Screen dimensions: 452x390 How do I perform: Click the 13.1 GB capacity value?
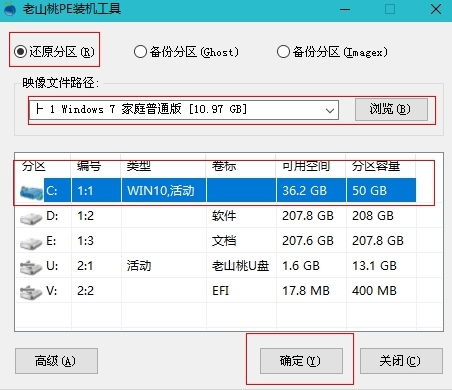coord(374,266)
